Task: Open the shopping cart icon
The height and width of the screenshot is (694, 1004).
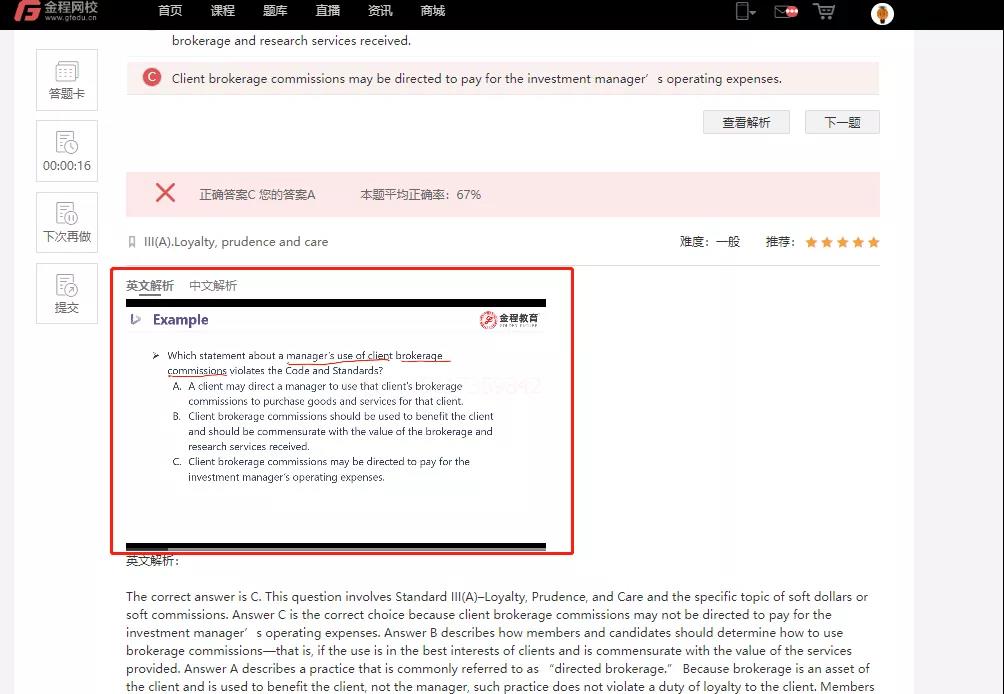Action: [x=824, y=11]
